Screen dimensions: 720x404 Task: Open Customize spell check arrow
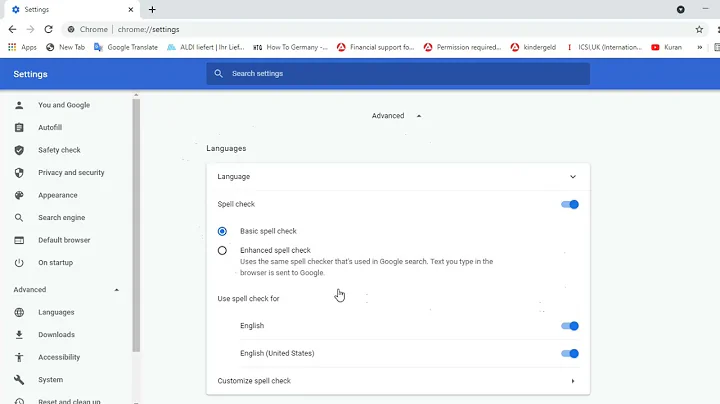(x=573, y=381)
